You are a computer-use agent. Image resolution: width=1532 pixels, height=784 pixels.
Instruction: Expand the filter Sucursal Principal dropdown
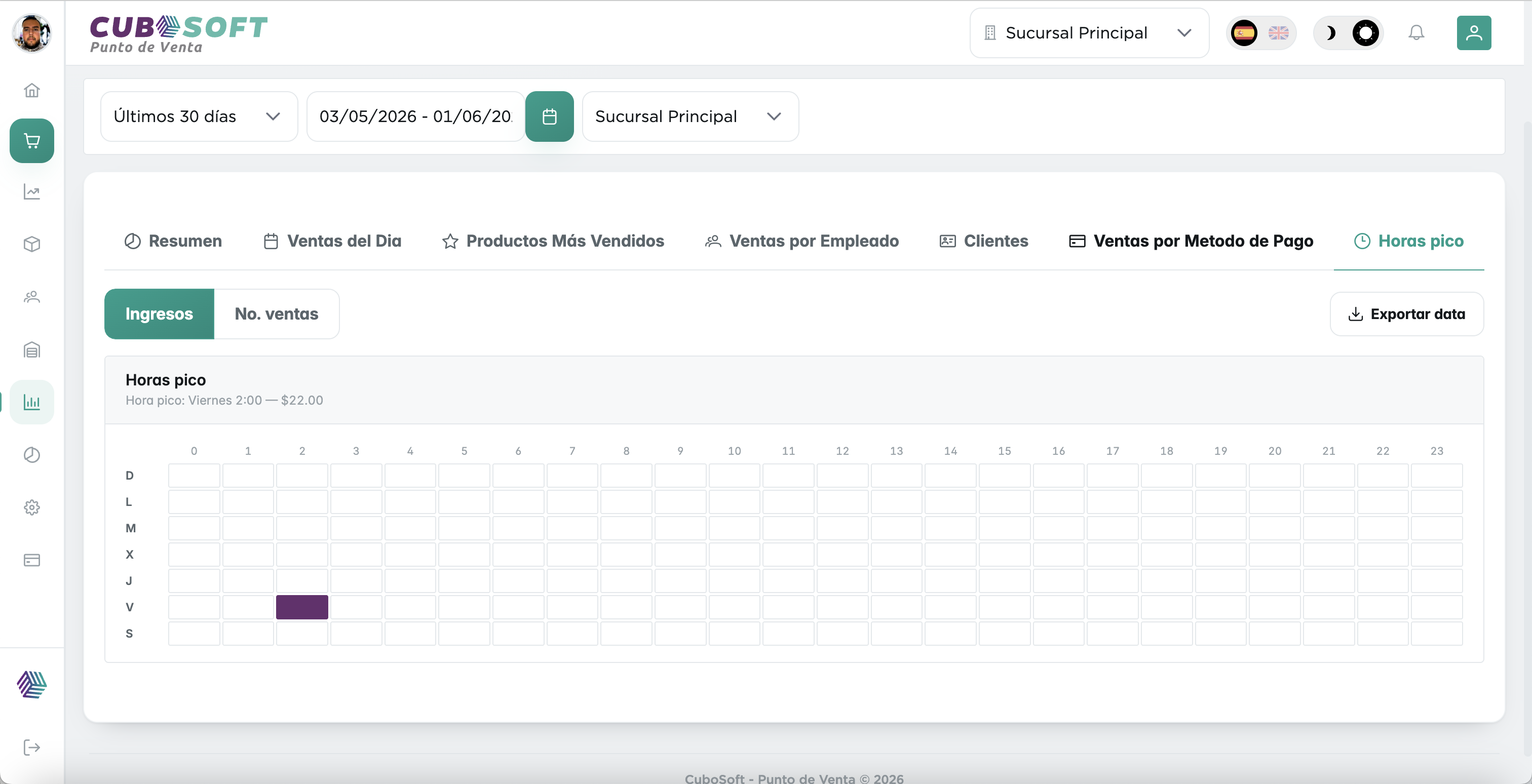[690, 116]
